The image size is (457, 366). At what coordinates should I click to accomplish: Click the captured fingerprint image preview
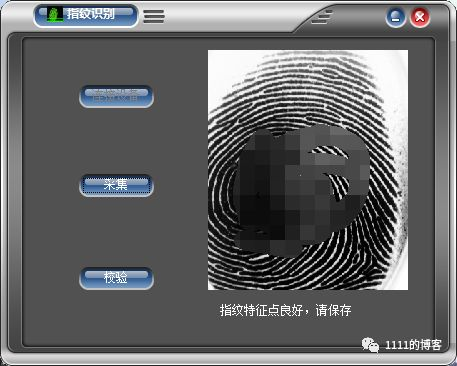point(308,170)
